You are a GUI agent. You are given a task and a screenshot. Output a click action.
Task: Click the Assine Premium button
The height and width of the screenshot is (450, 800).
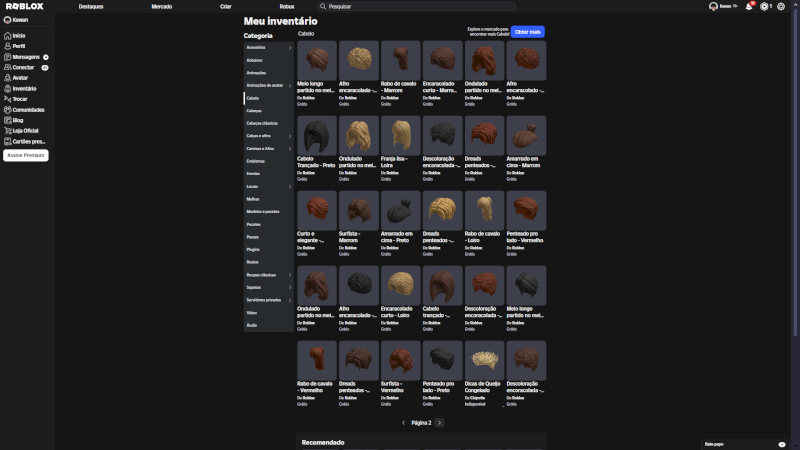tap(26, 156)
